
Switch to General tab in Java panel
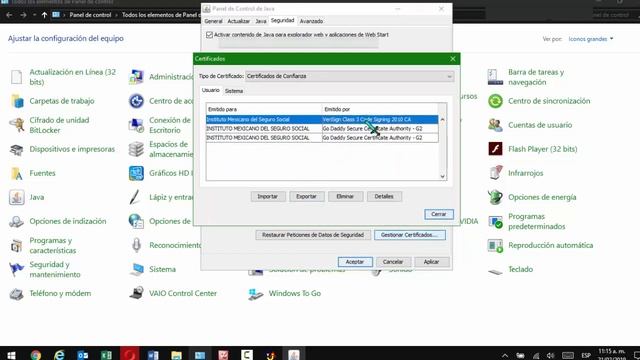tap(213, 21)
